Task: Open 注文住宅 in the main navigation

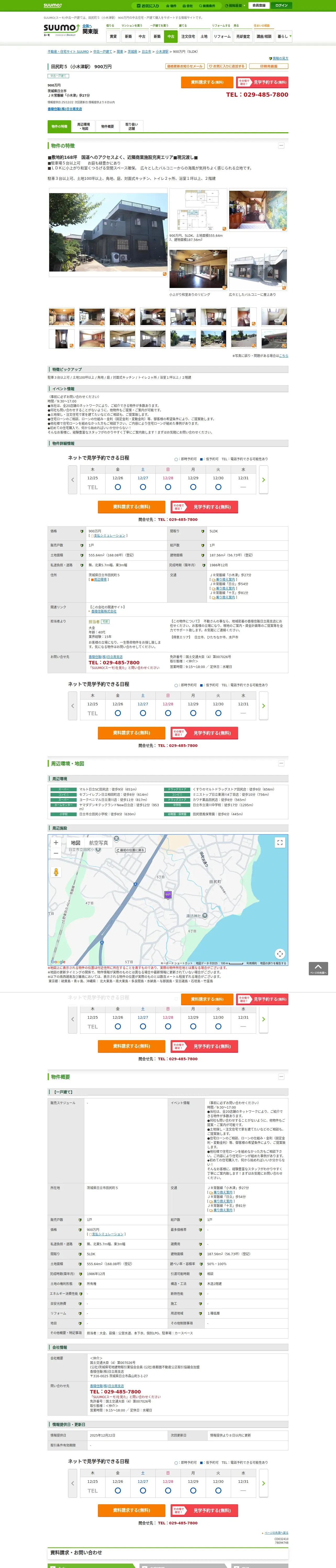Action: 188,37
